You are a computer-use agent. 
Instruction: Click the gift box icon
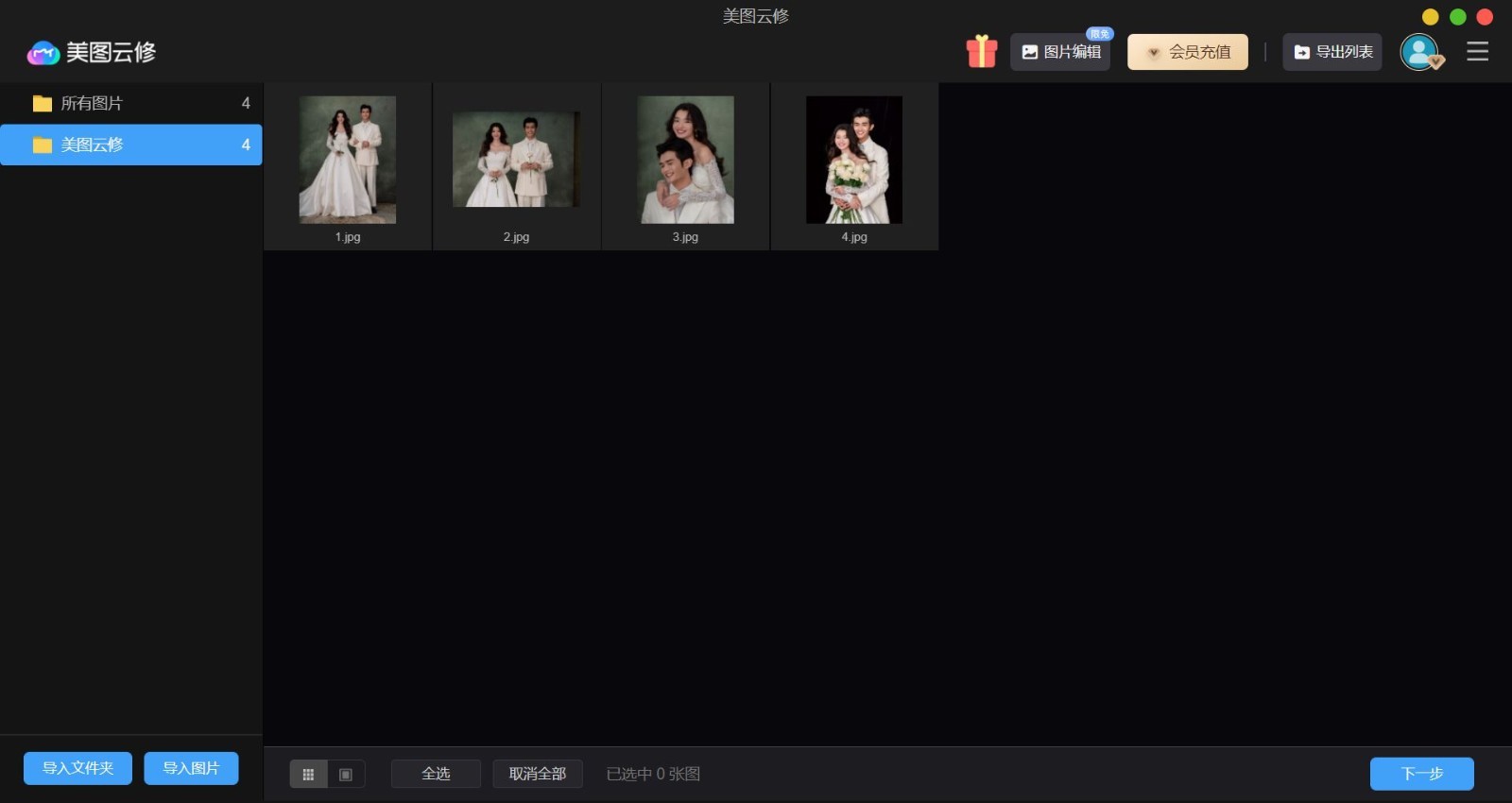coord(981,51)
